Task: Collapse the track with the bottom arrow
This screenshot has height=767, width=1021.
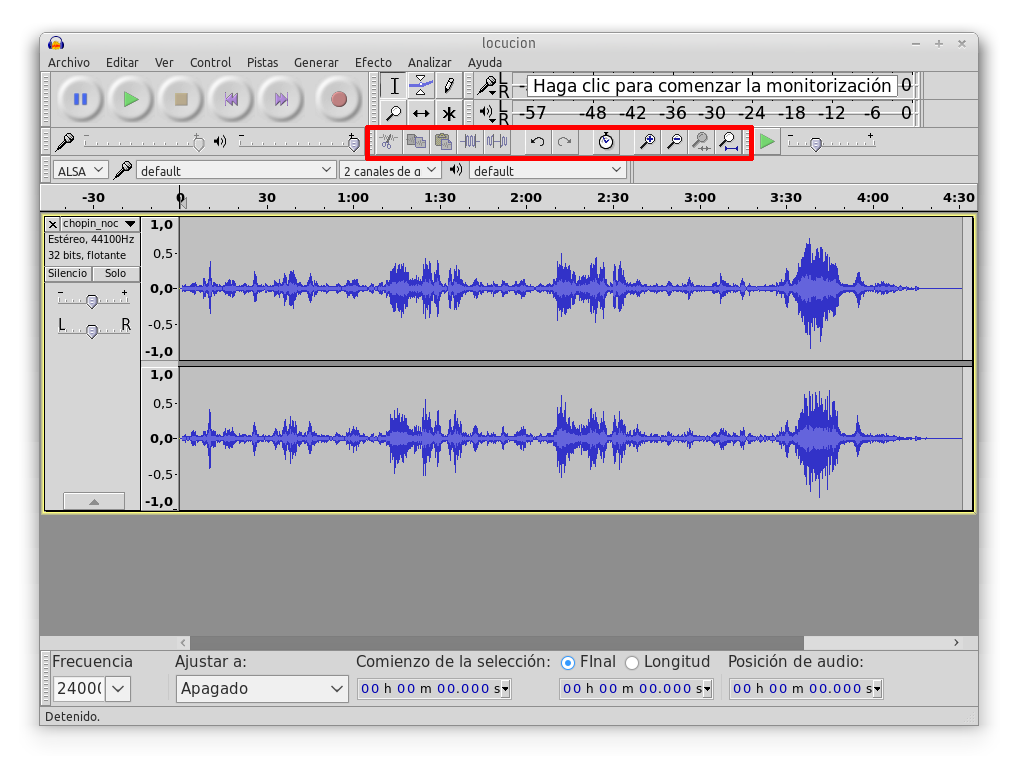Action: click(94, 501)
